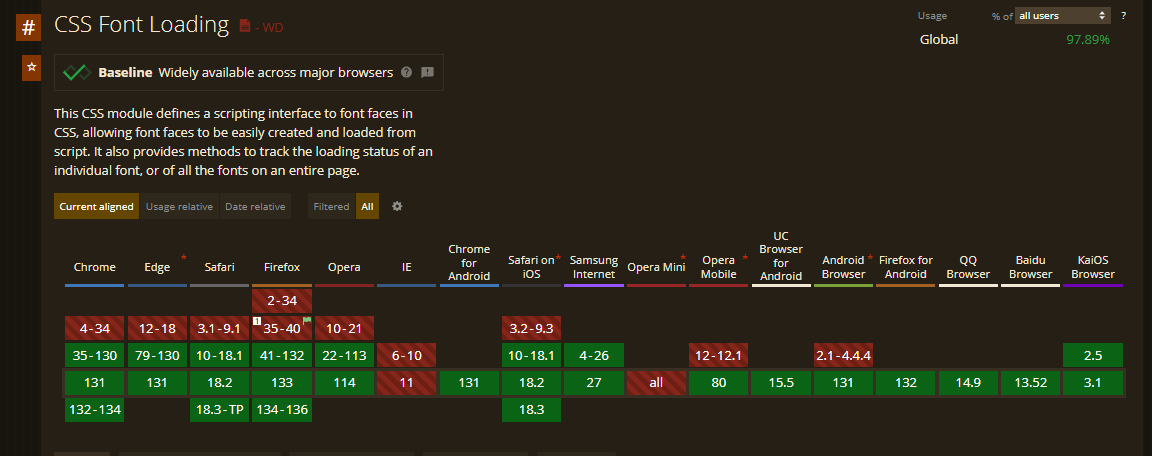Click Chrome 35-130 supported cell

95,355
